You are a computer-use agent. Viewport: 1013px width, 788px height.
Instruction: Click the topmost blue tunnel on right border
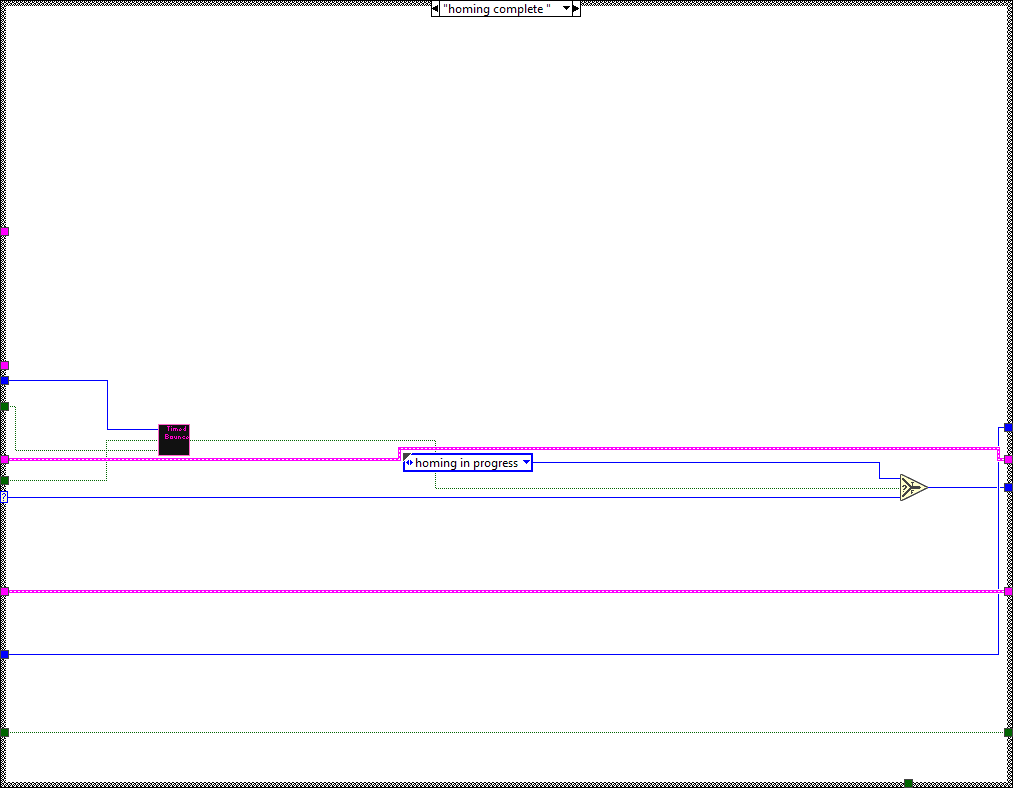pyautogui.click(x=1008, y=427)
